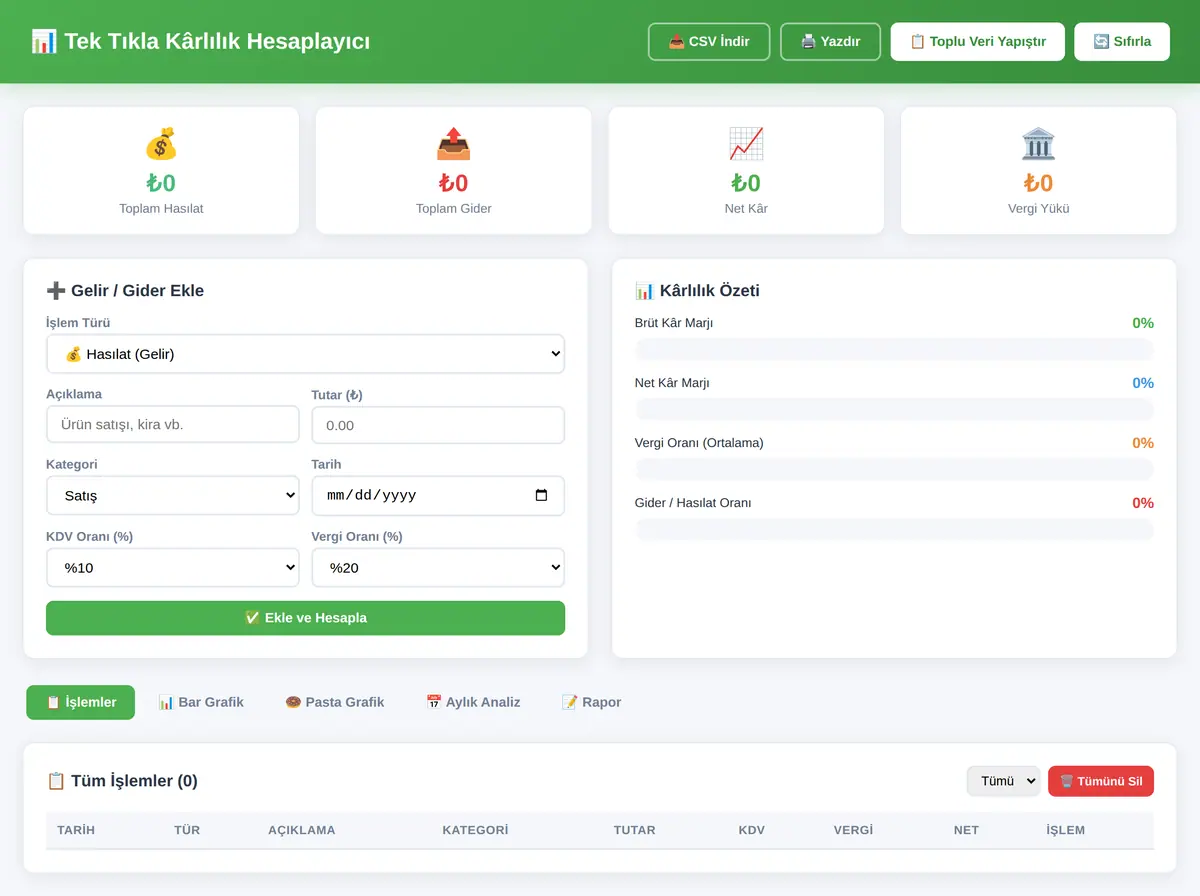The width and height of the screenshot is (1200, 896).
Task: Click the KATEGORİ column header
Action: pos(475,830)
